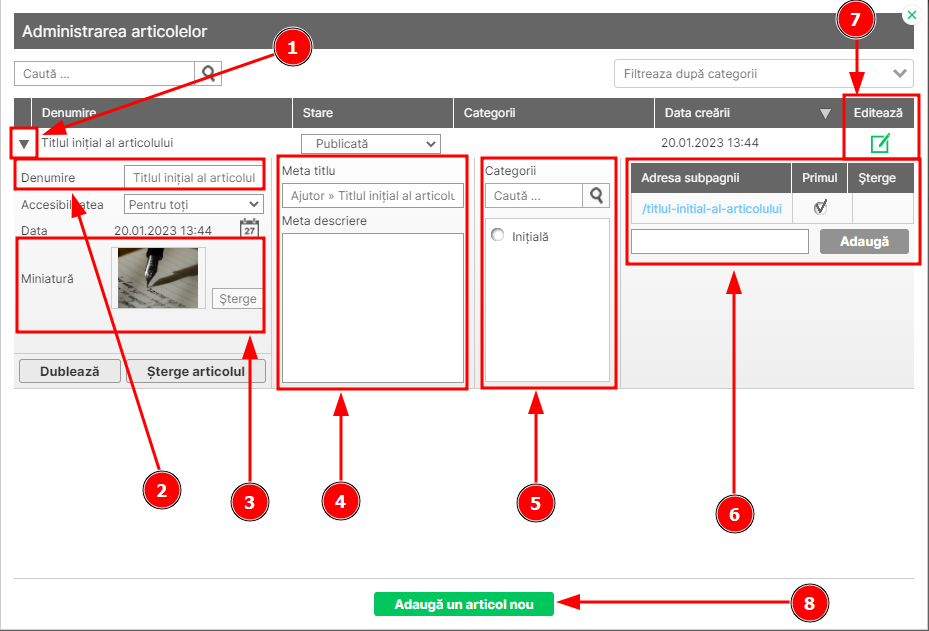This screenshot has width=929, height=631.
Task: Click the main search magnifier icon
Action: [x=208, y=73]
